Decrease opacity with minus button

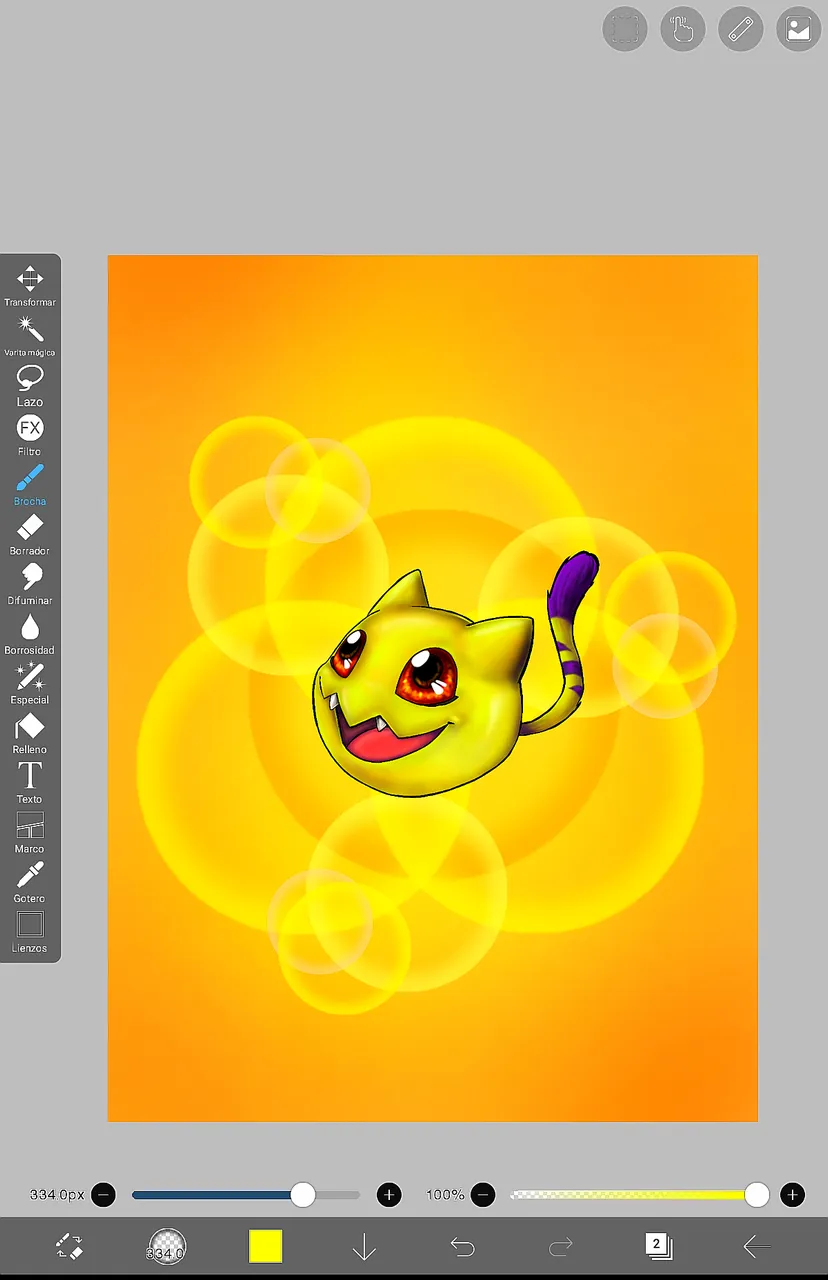(x=483, y=1194)
